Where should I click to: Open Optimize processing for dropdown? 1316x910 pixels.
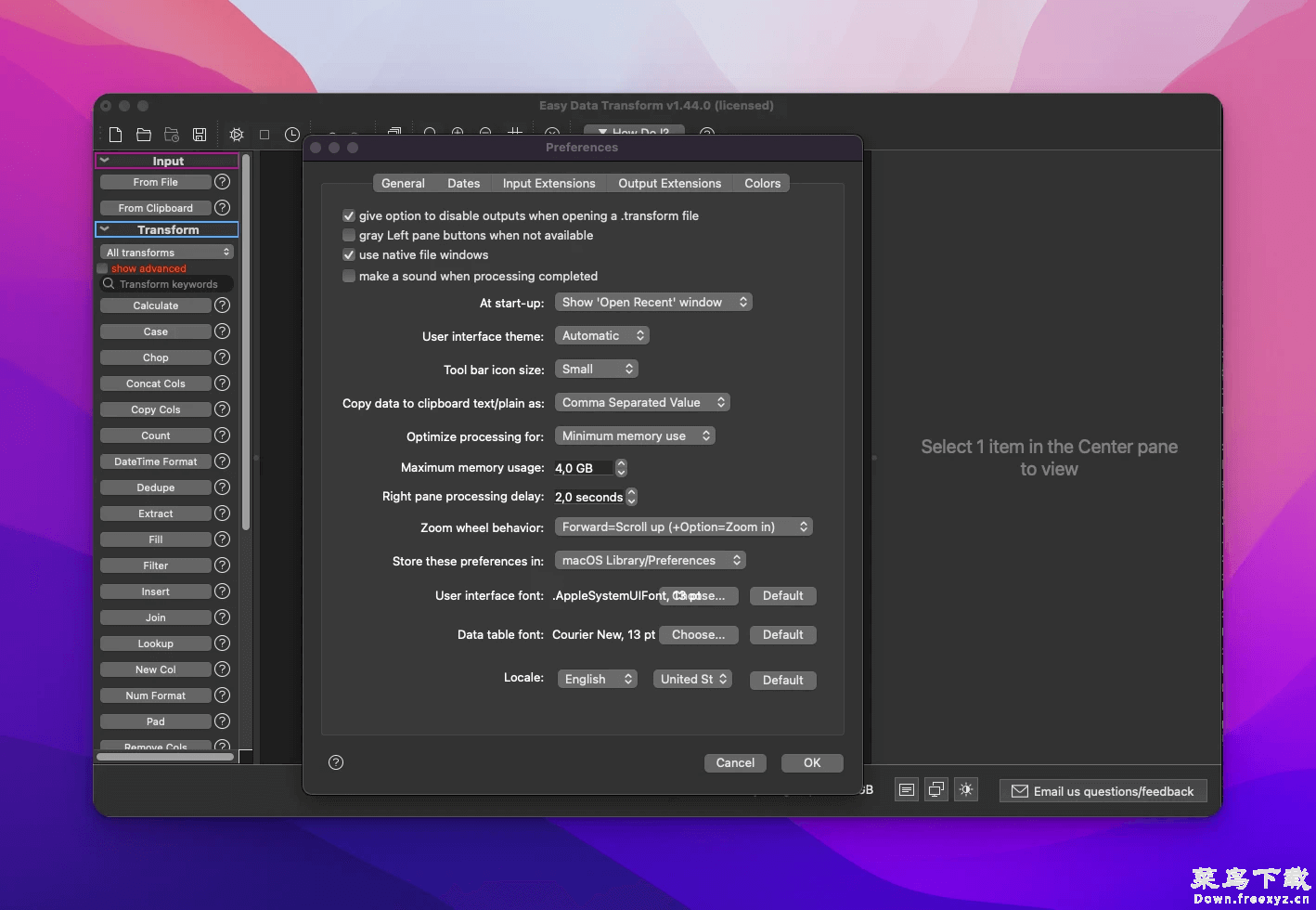point(635,435)
